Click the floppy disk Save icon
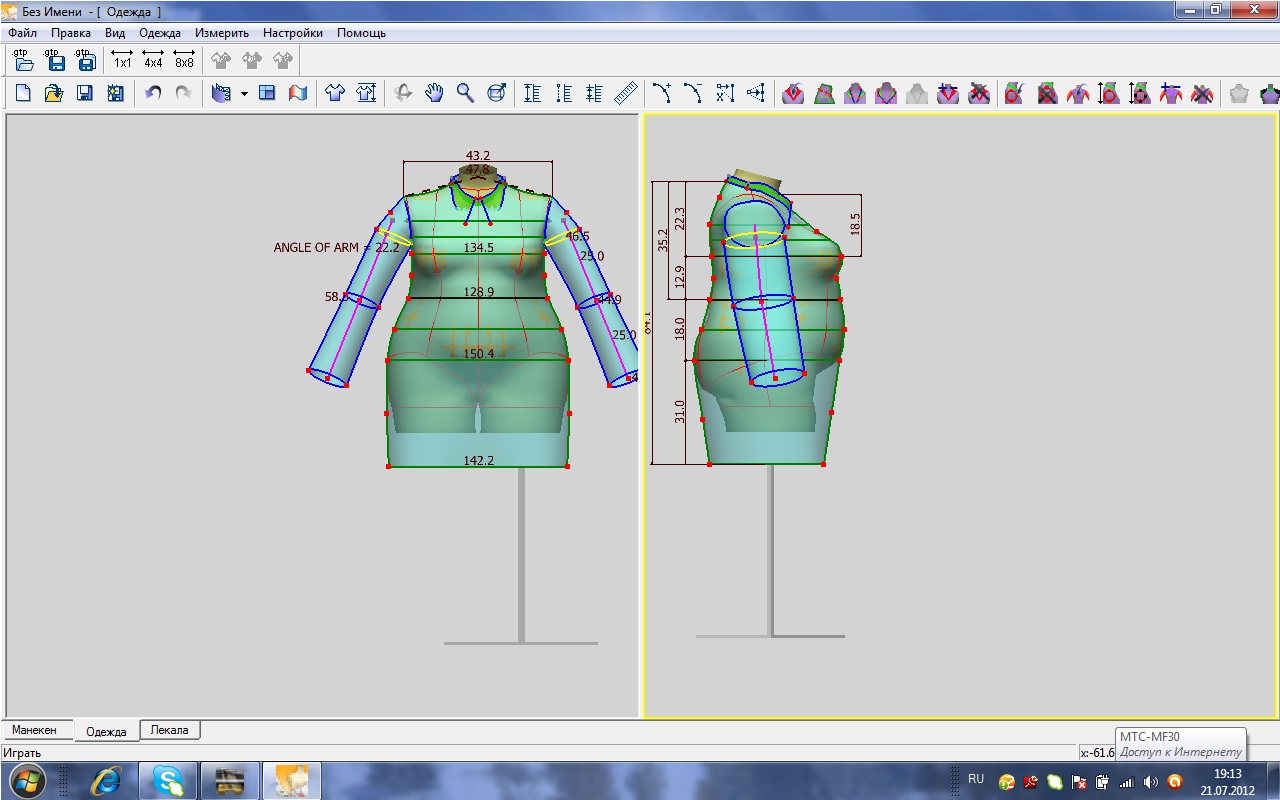The width and height of the screenshot is (1280, 800). click(x=85, y=93)
